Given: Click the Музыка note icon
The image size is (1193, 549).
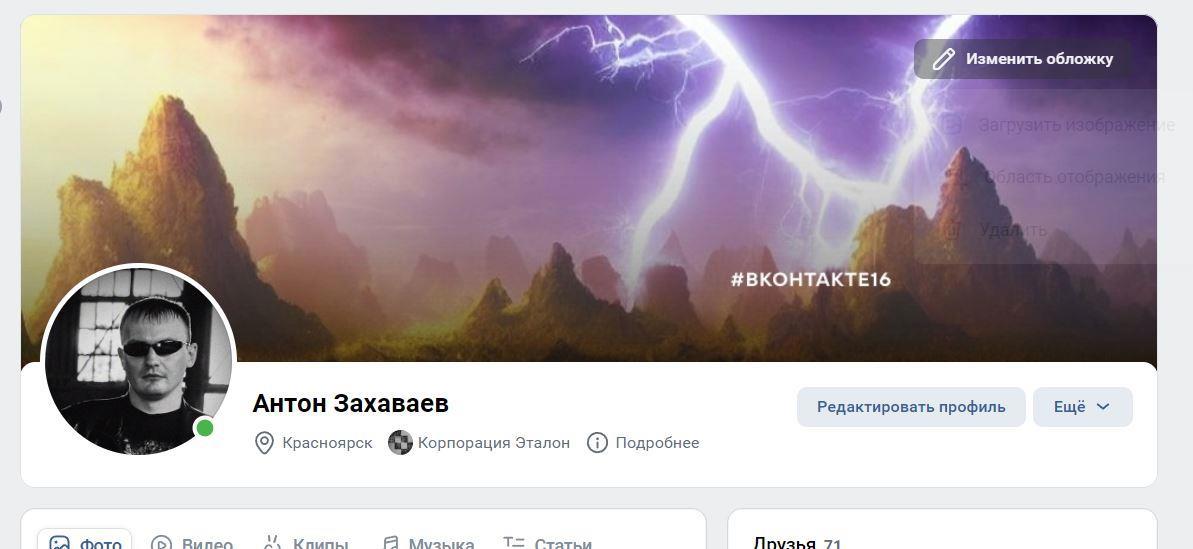Looking at the screenshot, I should pos(390,543).
